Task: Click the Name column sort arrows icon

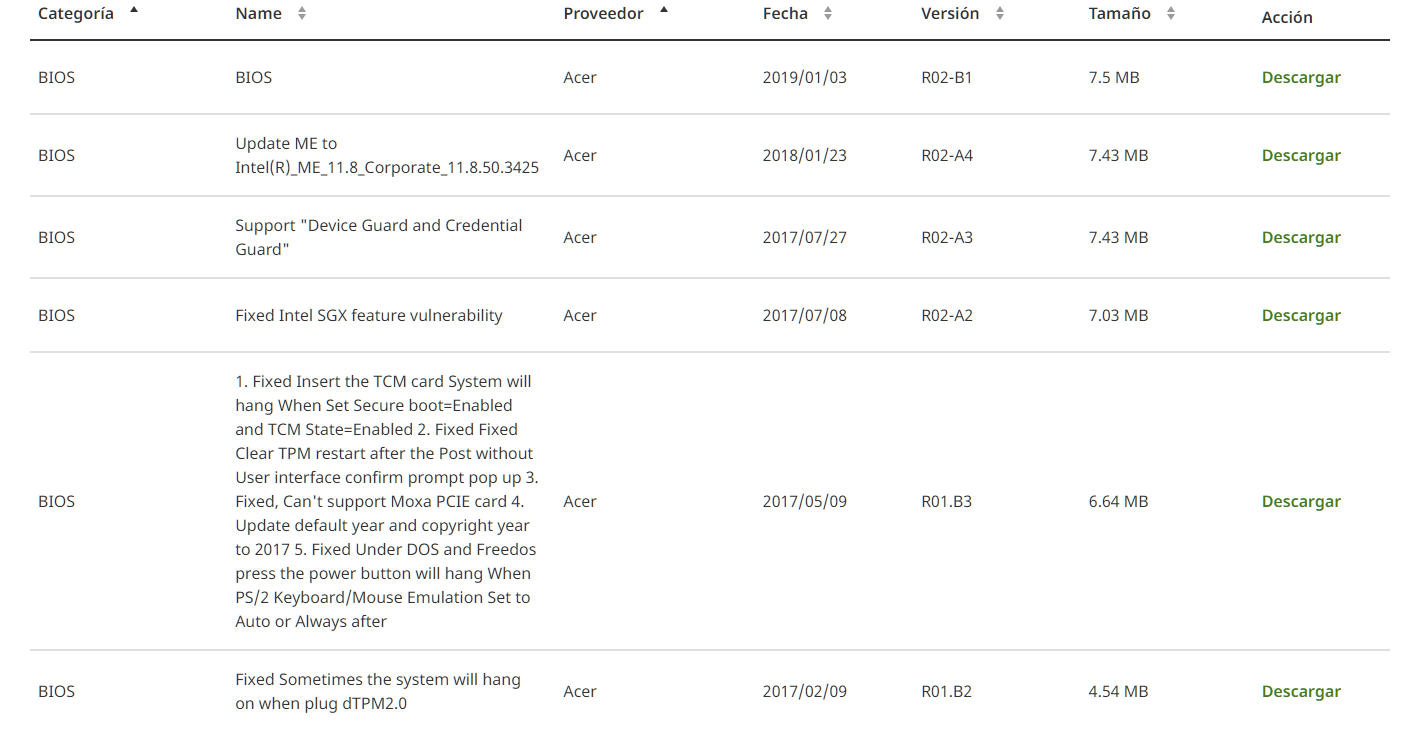Action: pyautogui.click(x=302, y=14)
